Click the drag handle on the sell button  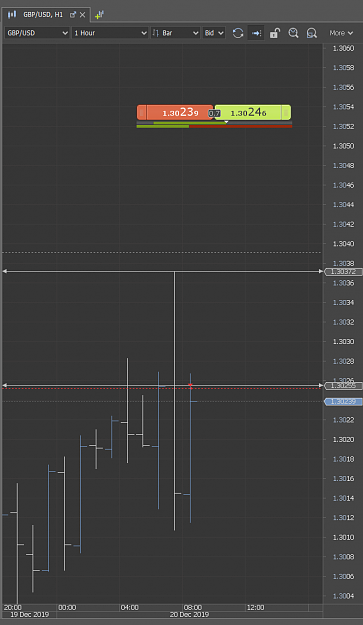pos(141,112)
